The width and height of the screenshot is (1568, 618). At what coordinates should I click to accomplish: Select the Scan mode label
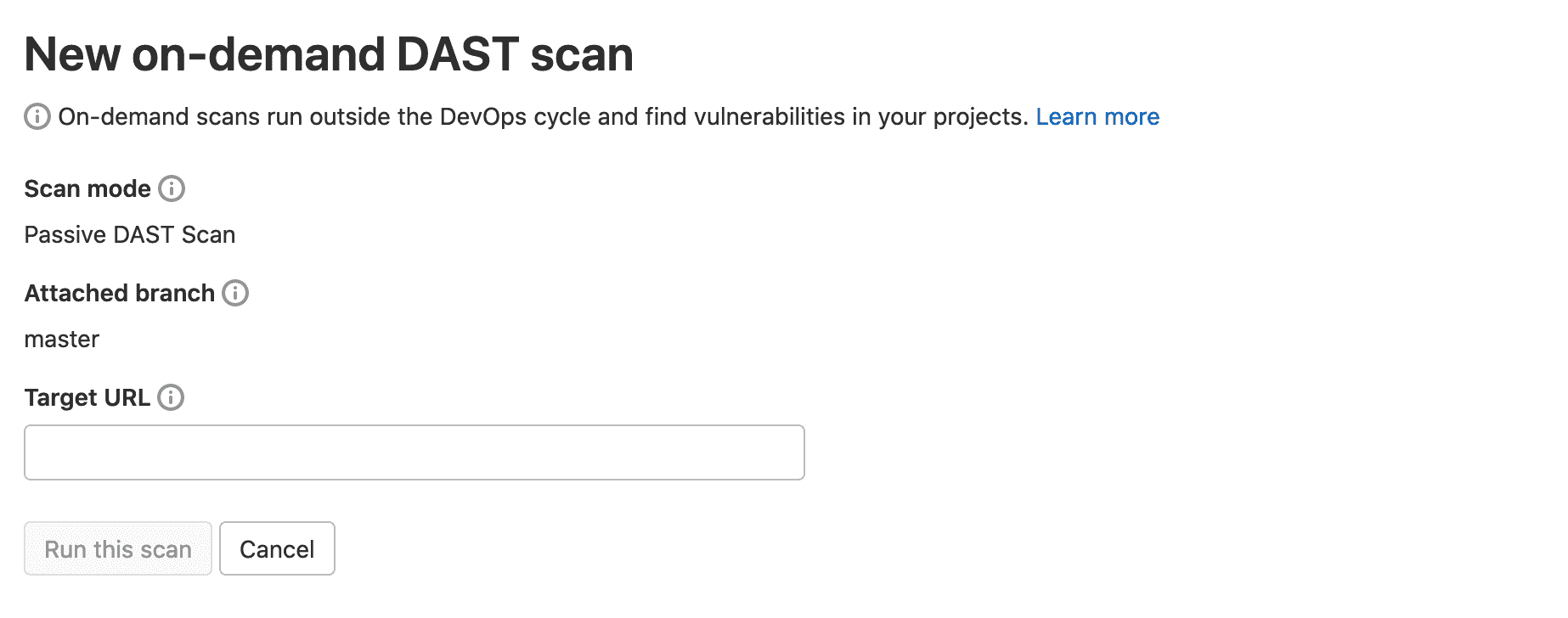(x=87, y=189)
